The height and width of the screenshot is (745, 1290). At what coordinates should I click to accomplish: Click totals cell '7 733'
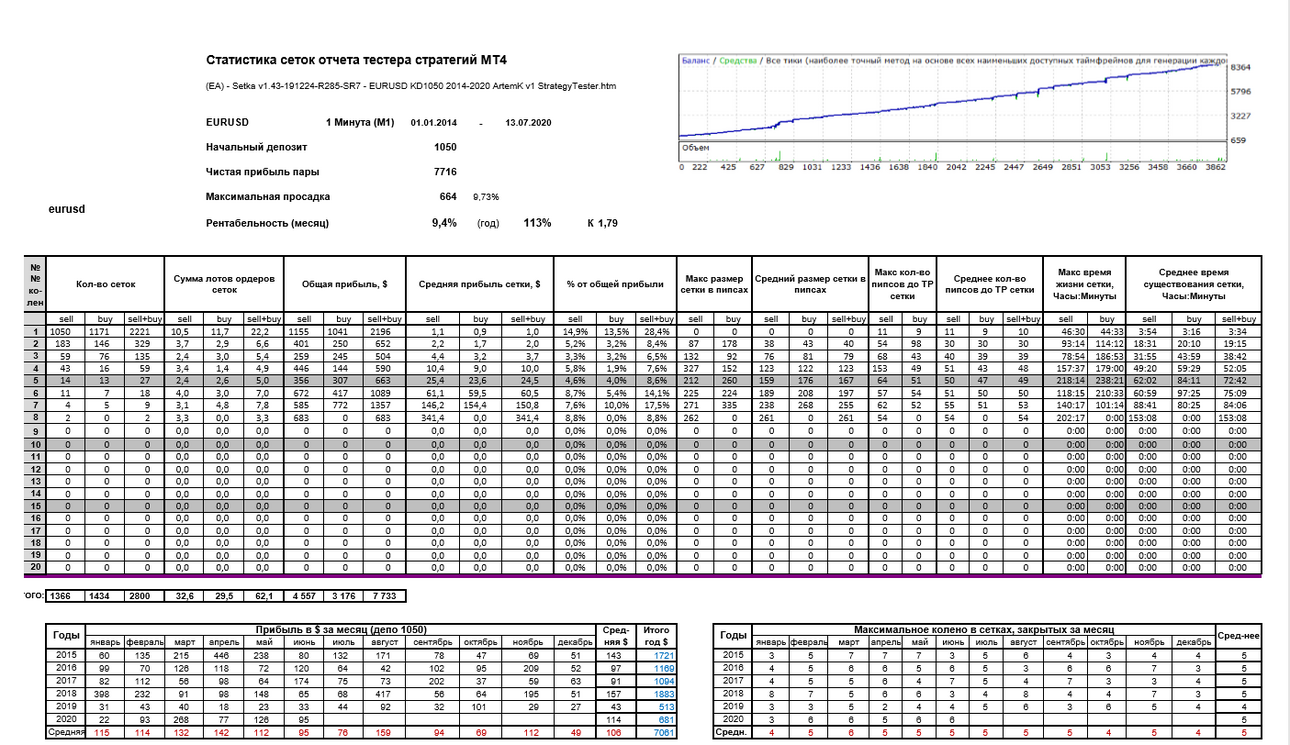[x=382, y=595]
